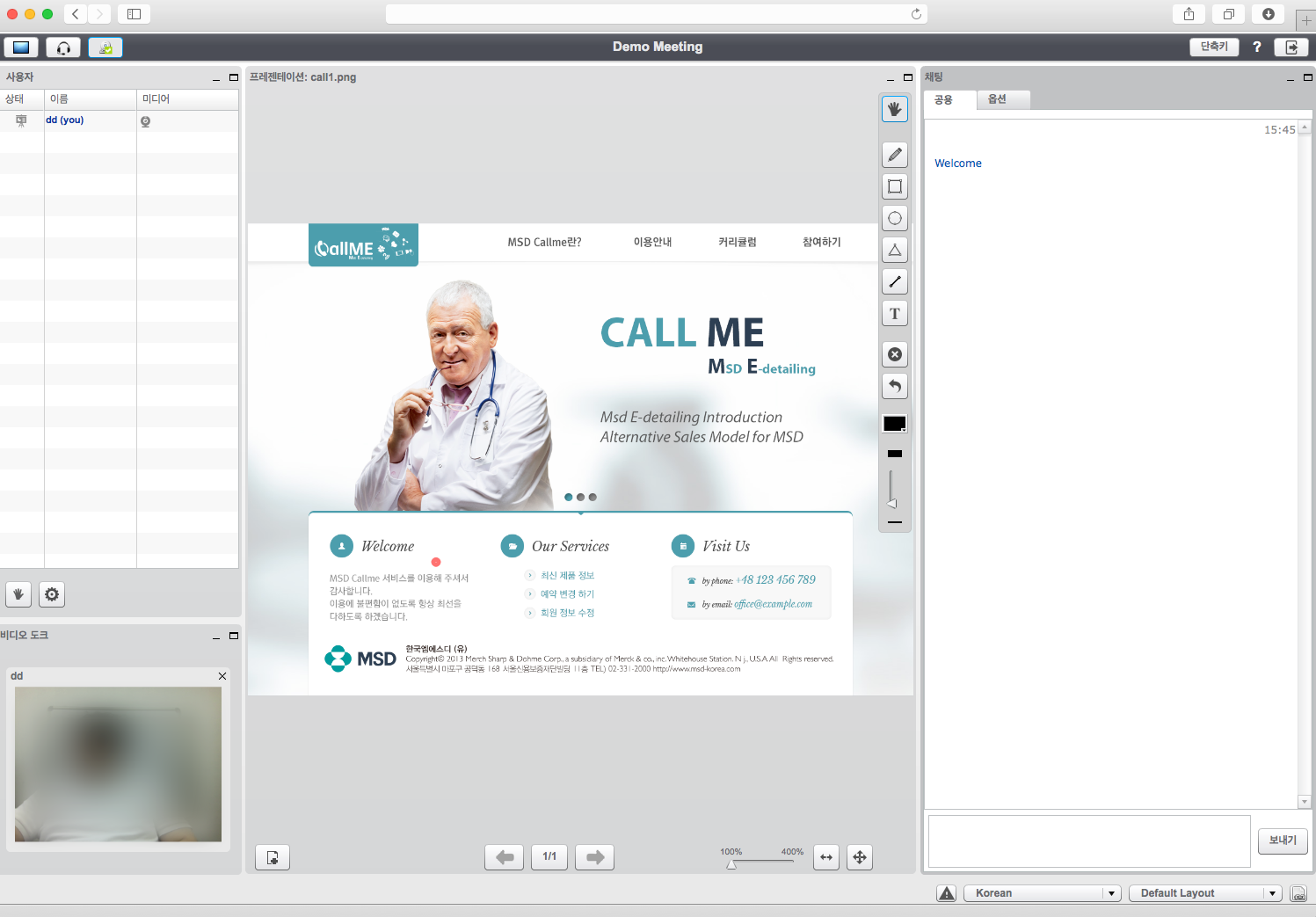The image size is (1316, 917).
Task: Sort by 미디어 column header
Action: (x=187, y=99)
